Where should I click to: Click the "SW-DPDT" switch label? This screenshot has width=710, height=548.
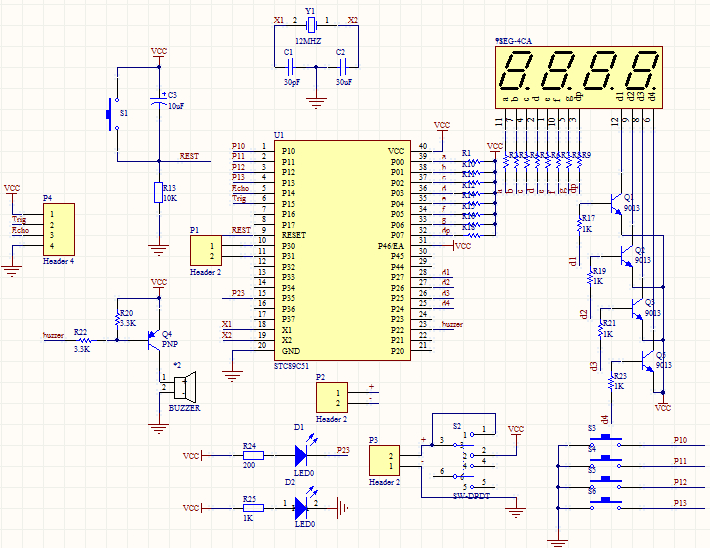tap(471, 496)
